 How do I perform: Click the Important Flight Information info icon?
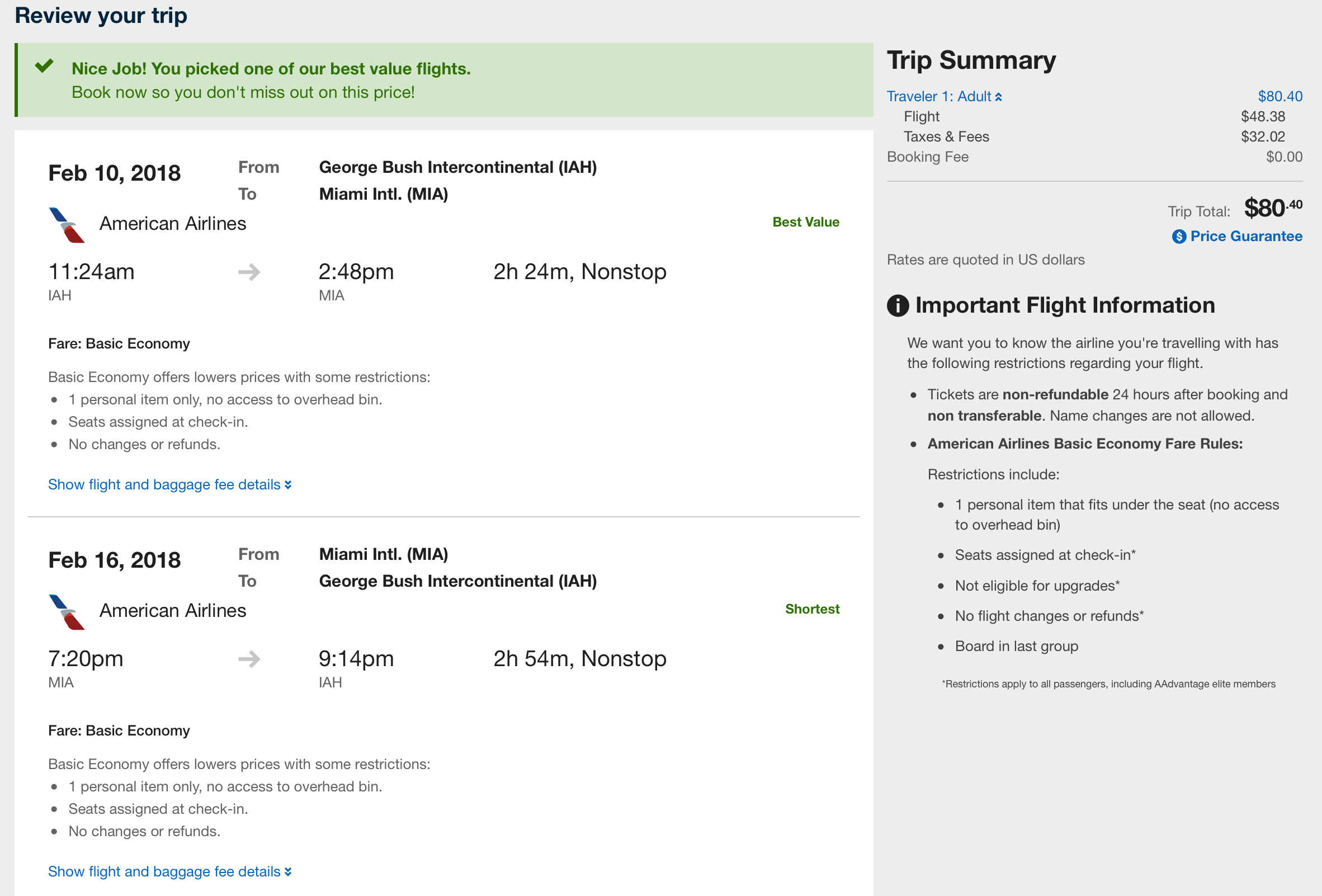(x=898, y=305)
